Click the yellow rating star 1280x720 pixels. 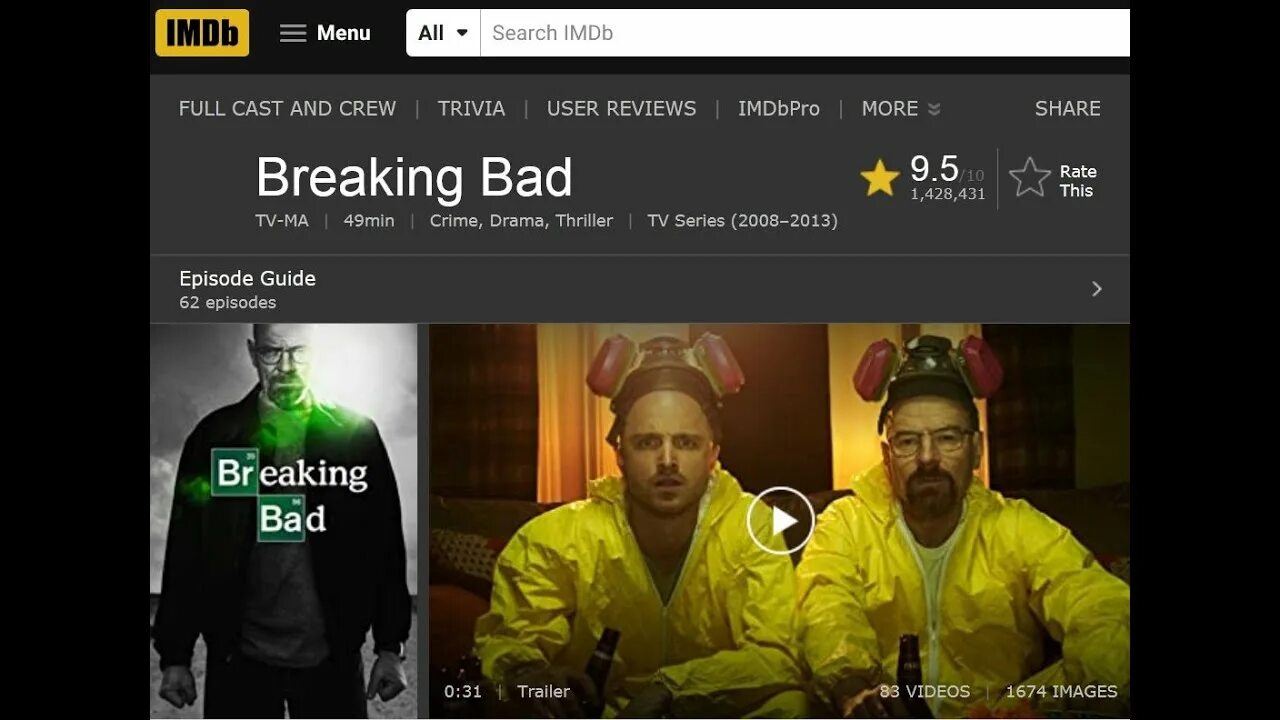(880, 179)
